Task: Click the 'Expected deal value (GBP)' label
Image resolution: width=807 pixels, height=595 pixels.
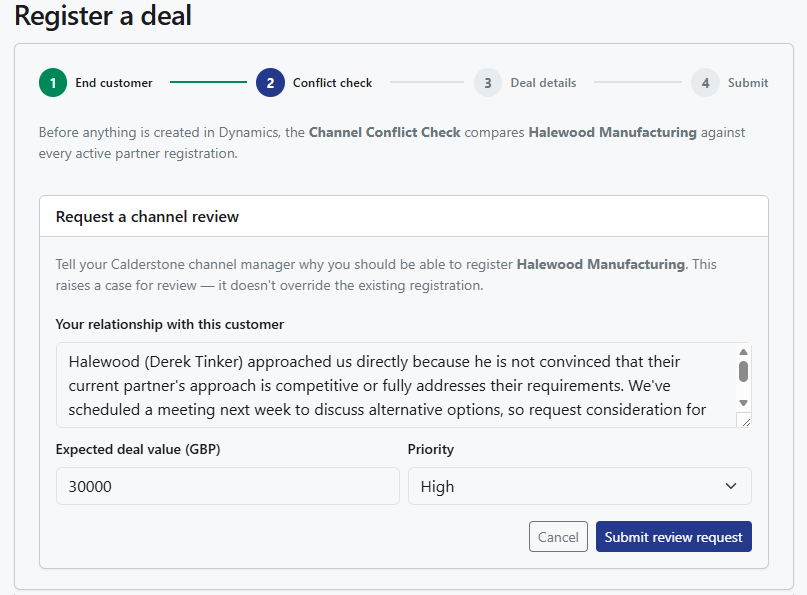Action: (x=138, y=449)
